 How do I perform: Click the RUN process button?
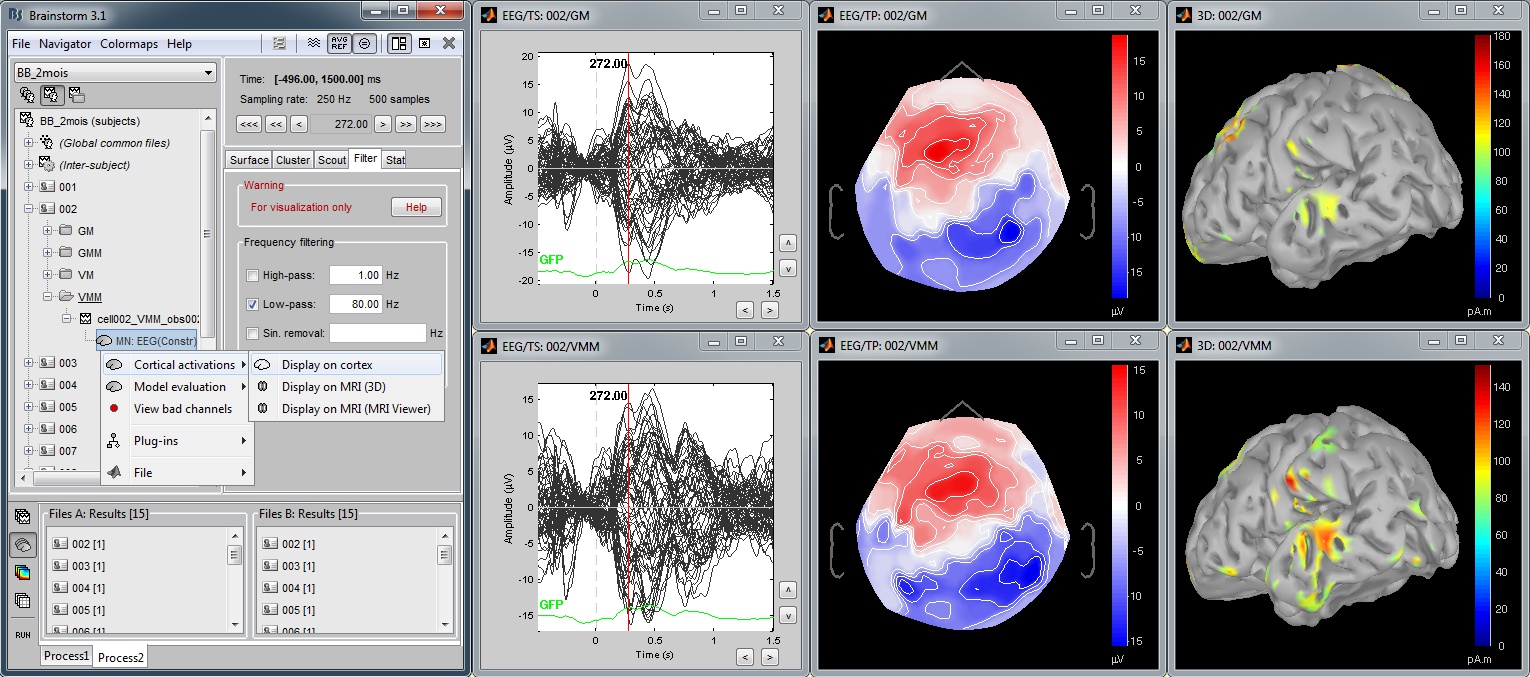pos(22,634)
